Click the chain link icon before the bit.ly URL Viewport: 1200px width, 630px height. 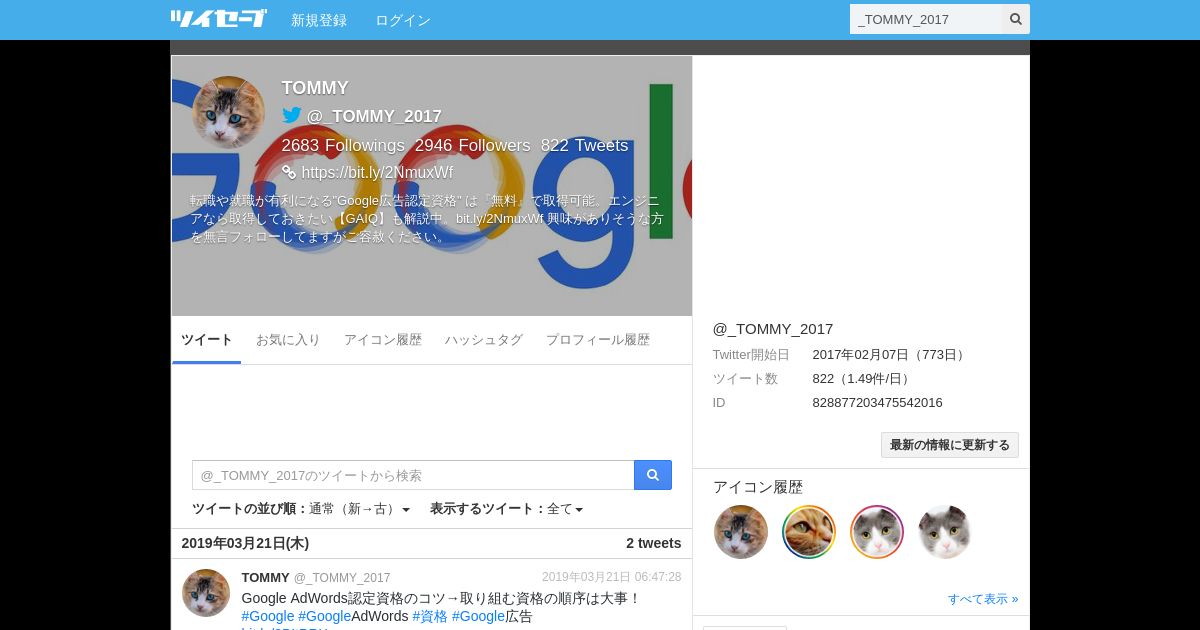point(289,172)
